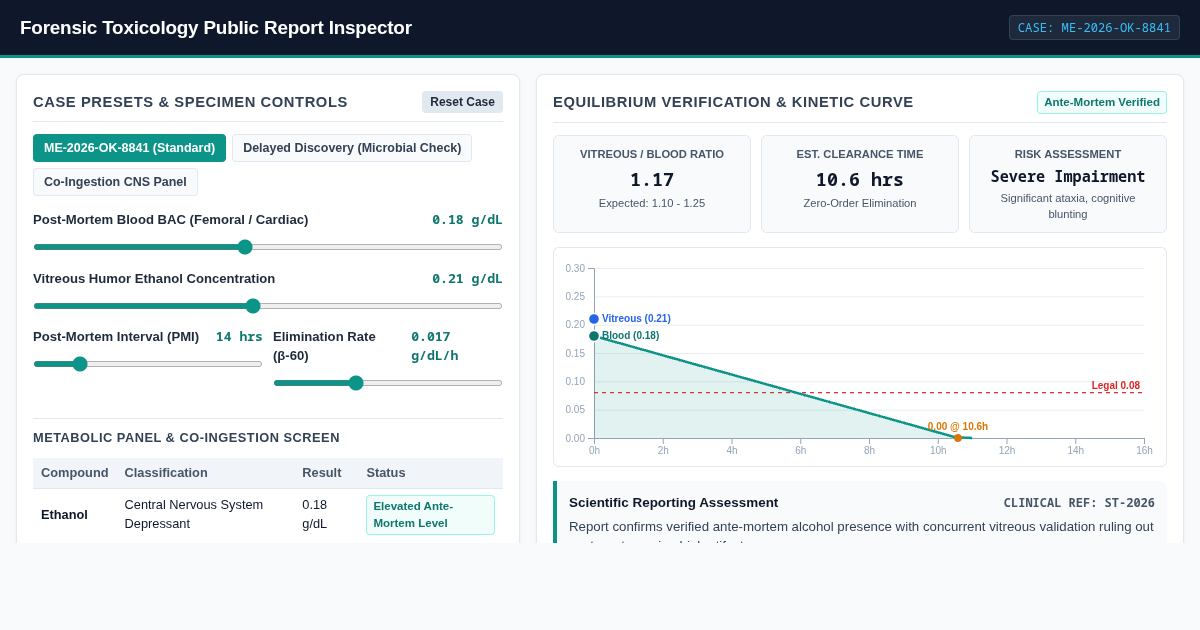This screenshot has height=630, width=1200.
Task: Adjust the Post-Mortem Blood BAC slider
Action: coord(268,247)
